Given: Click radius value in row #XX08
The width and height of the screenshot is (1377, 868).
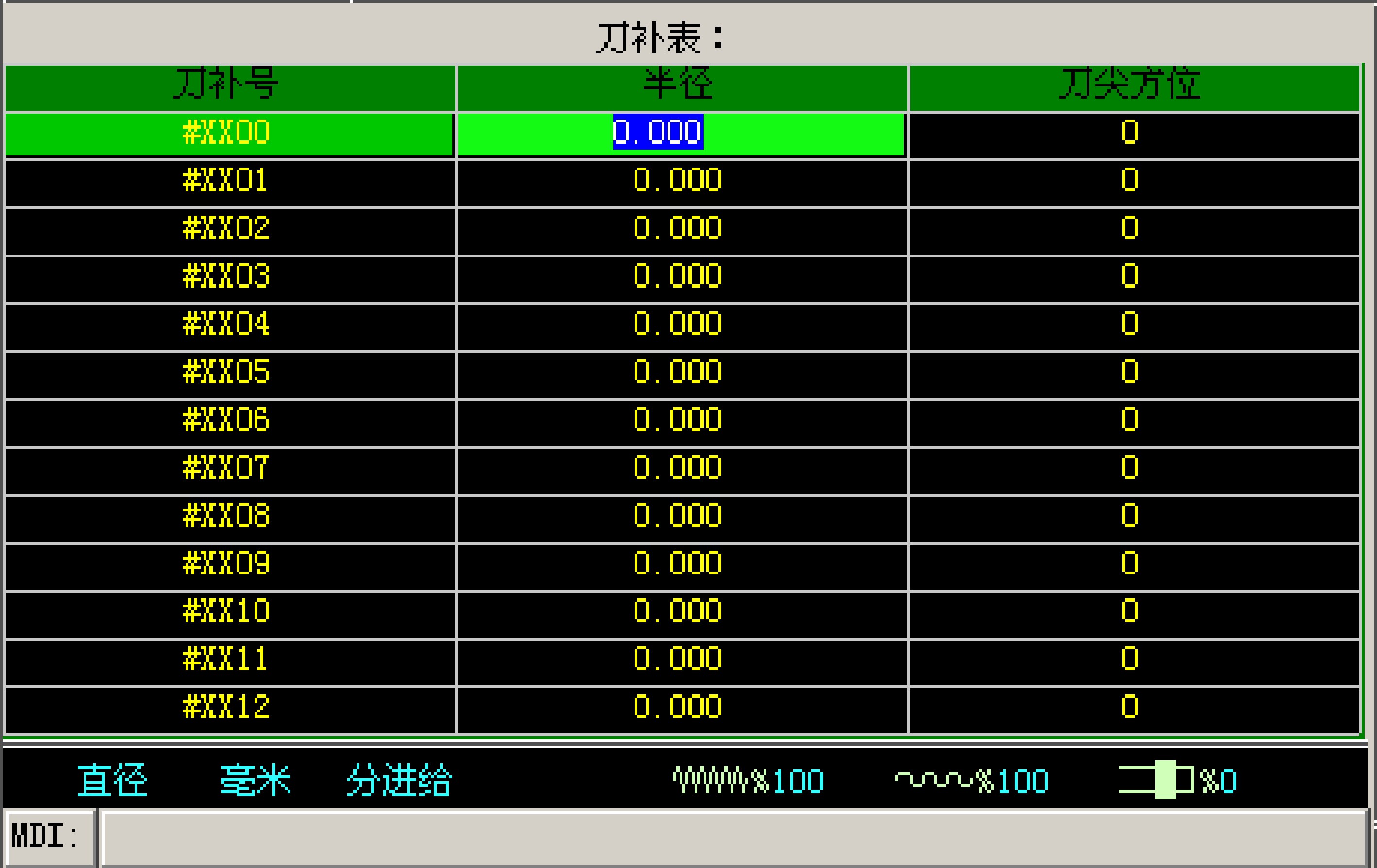Looking at the screenshot, I should [681, 519].
